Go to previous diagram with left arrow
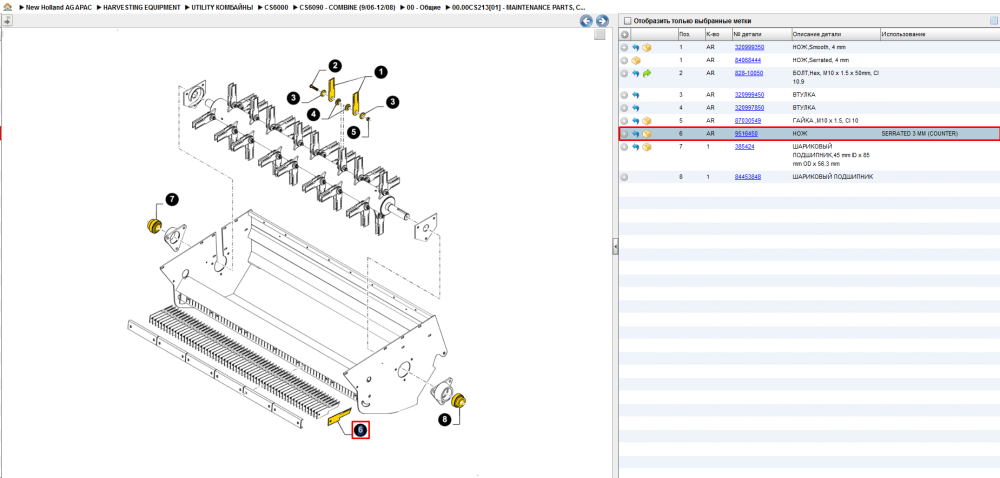The image size is (1000, 478). click(585, 21)
